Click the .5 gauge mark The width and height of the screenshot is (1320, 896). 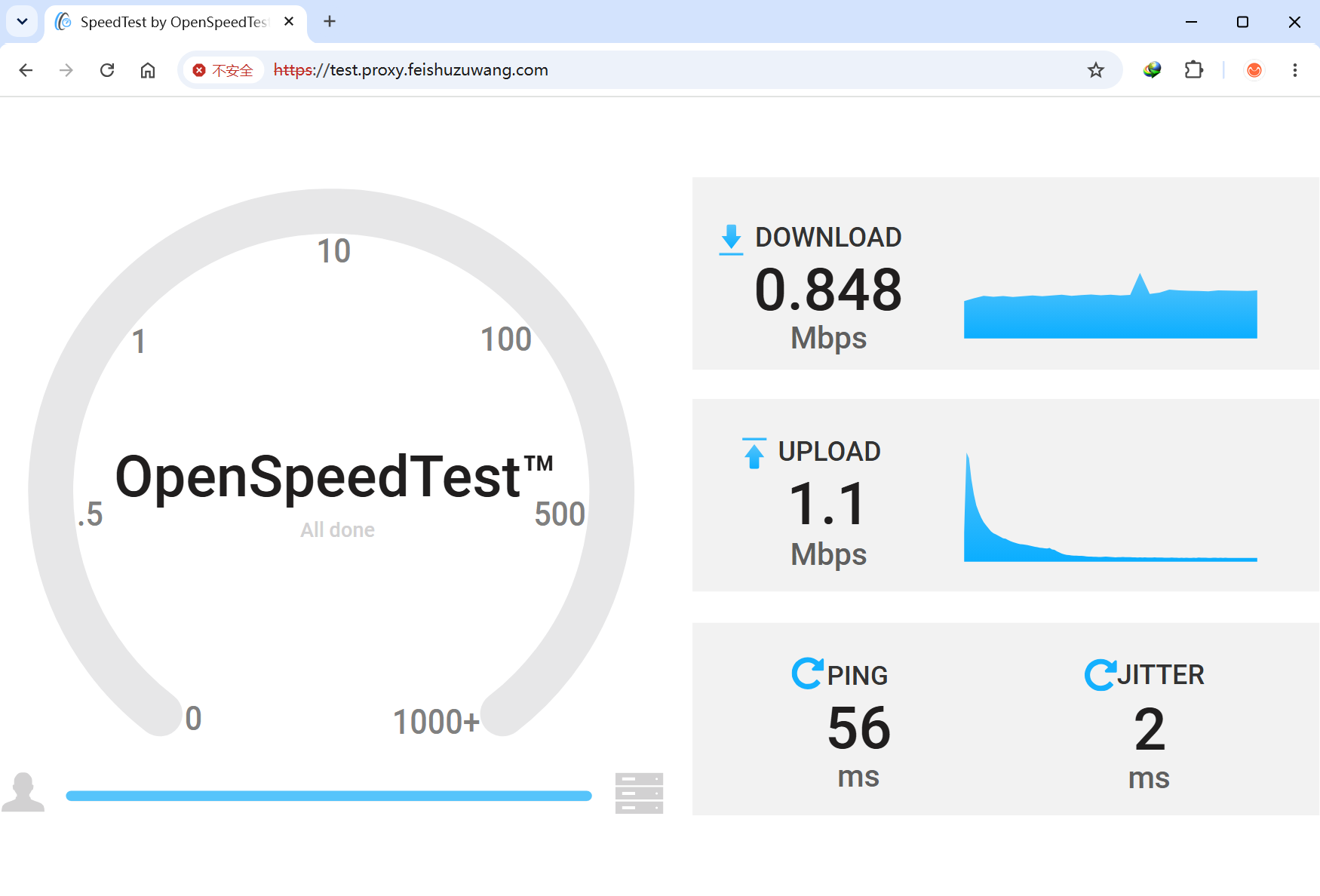click(90, 514)
